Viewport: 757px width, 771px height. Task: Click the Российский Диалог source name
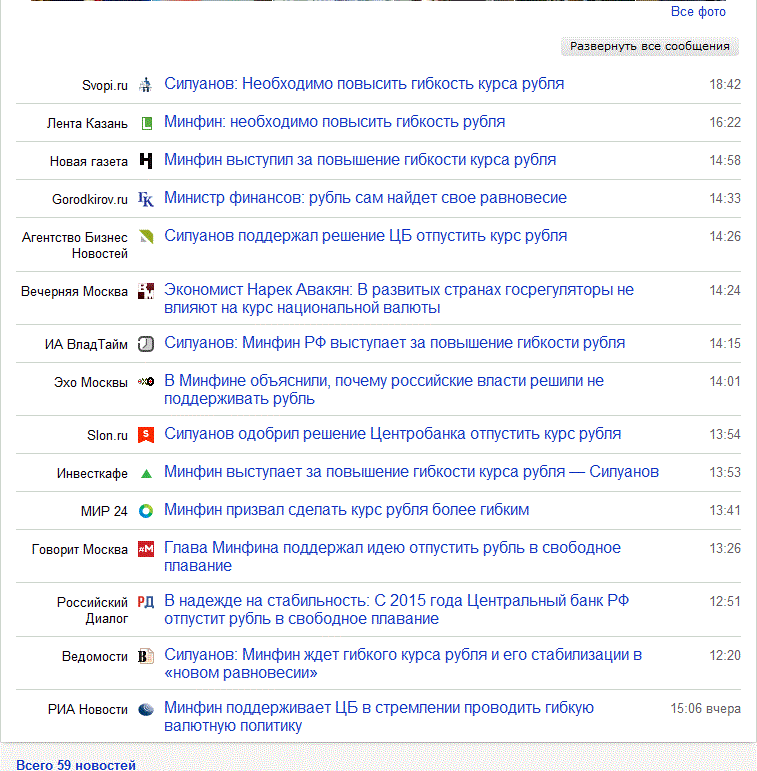92,610
